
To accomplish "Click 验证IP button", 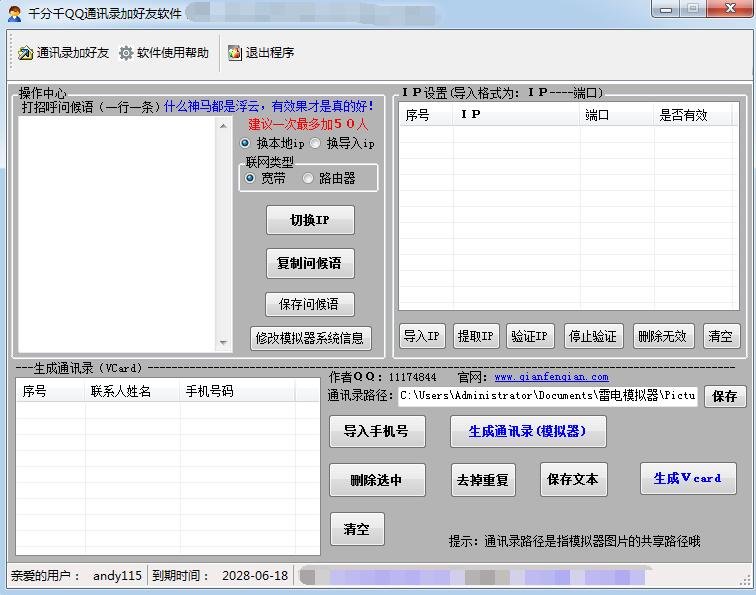I will pyautogui.click(x=530, y=336).
